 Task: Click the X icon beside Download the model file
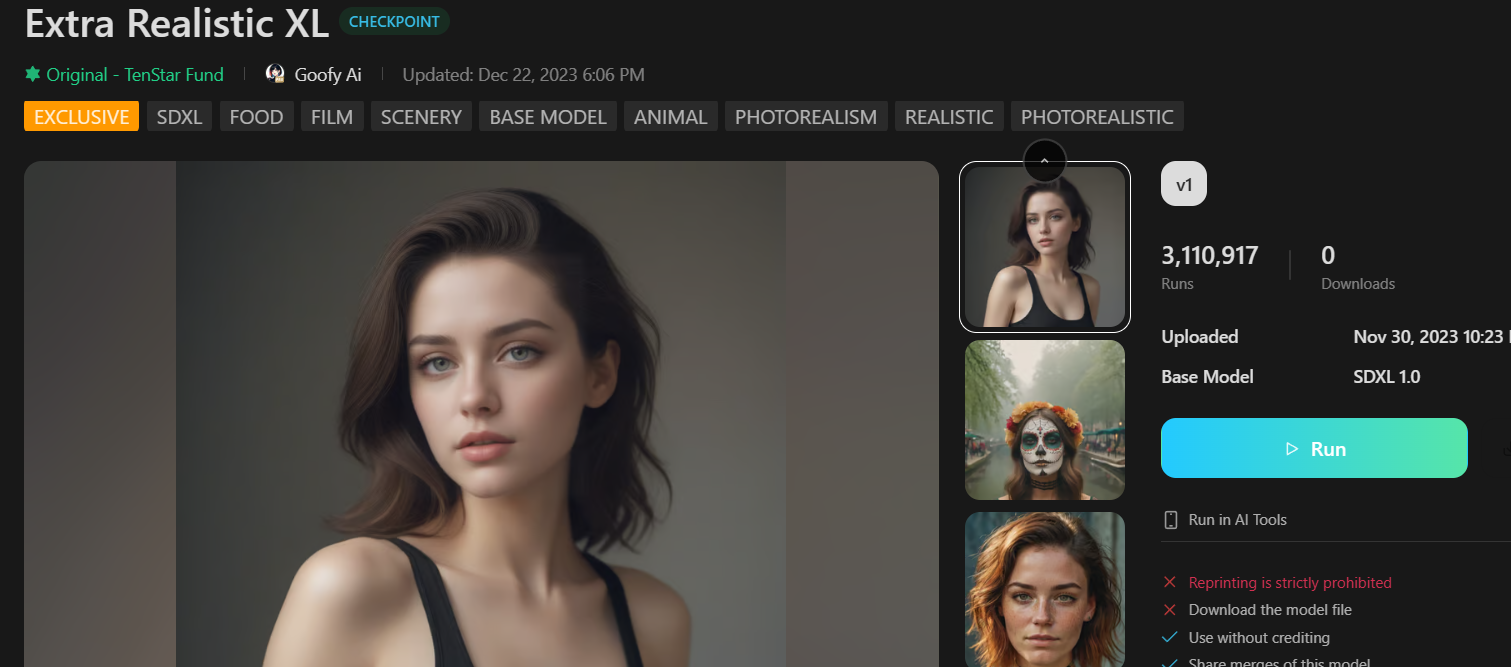pos(1170,609)
